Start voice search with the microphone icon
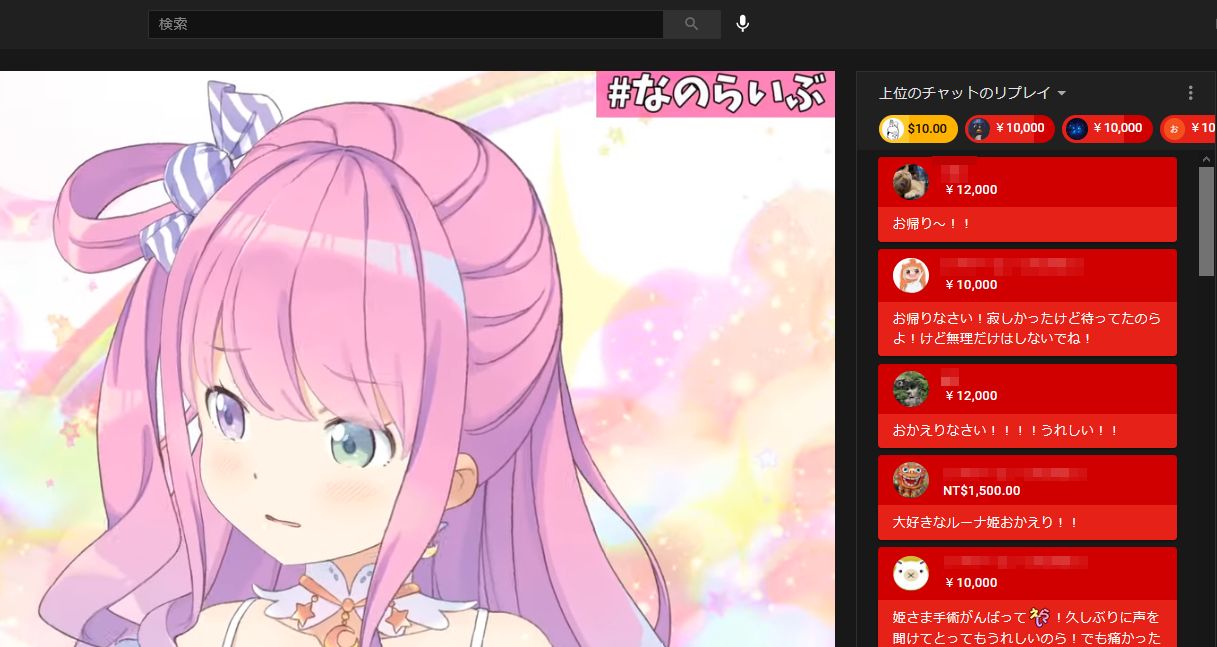 pyautogui.click(x=742, y=24)
